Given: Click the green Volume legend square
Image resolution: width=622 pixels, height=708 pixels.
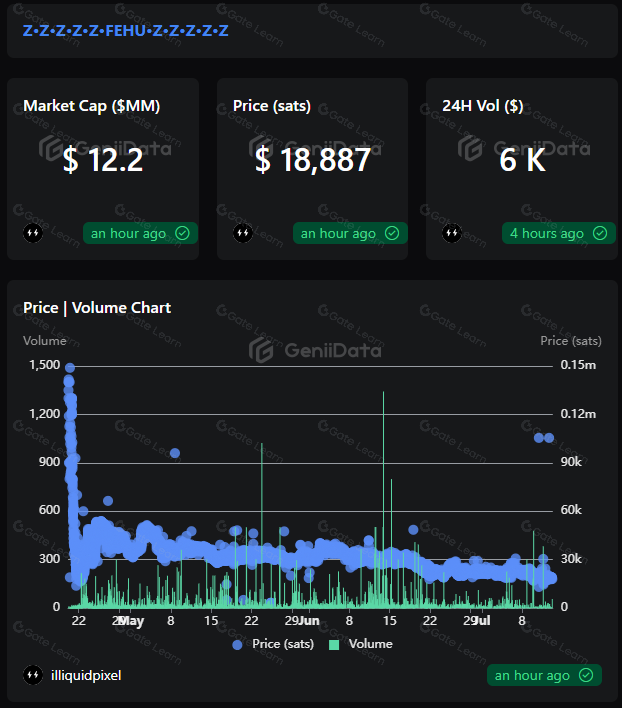Looking at the screenshot, I should pos(334,645).
